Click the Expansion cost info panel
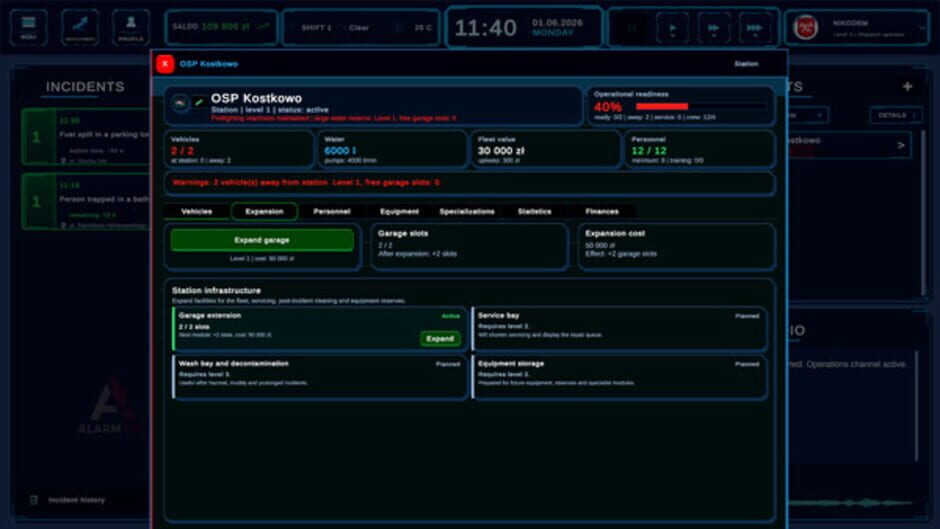This screenshot has width=940, height=529. pyautogui.click(x=676, y=247)
